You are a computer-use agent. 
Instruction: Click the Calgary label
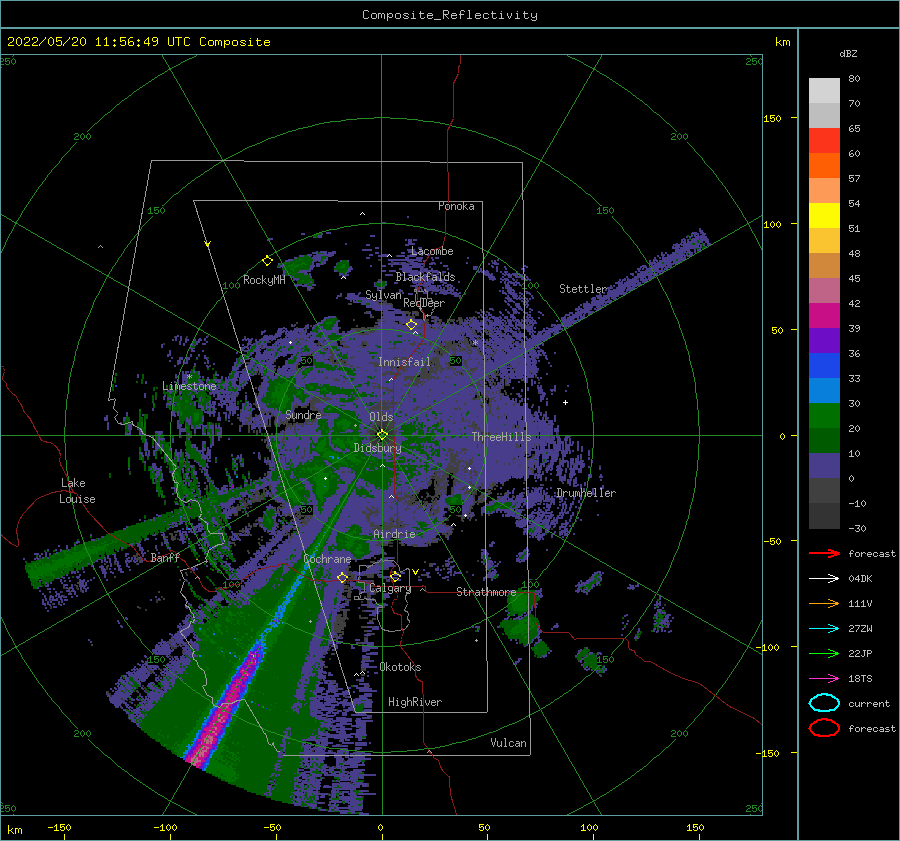[390, 588]
